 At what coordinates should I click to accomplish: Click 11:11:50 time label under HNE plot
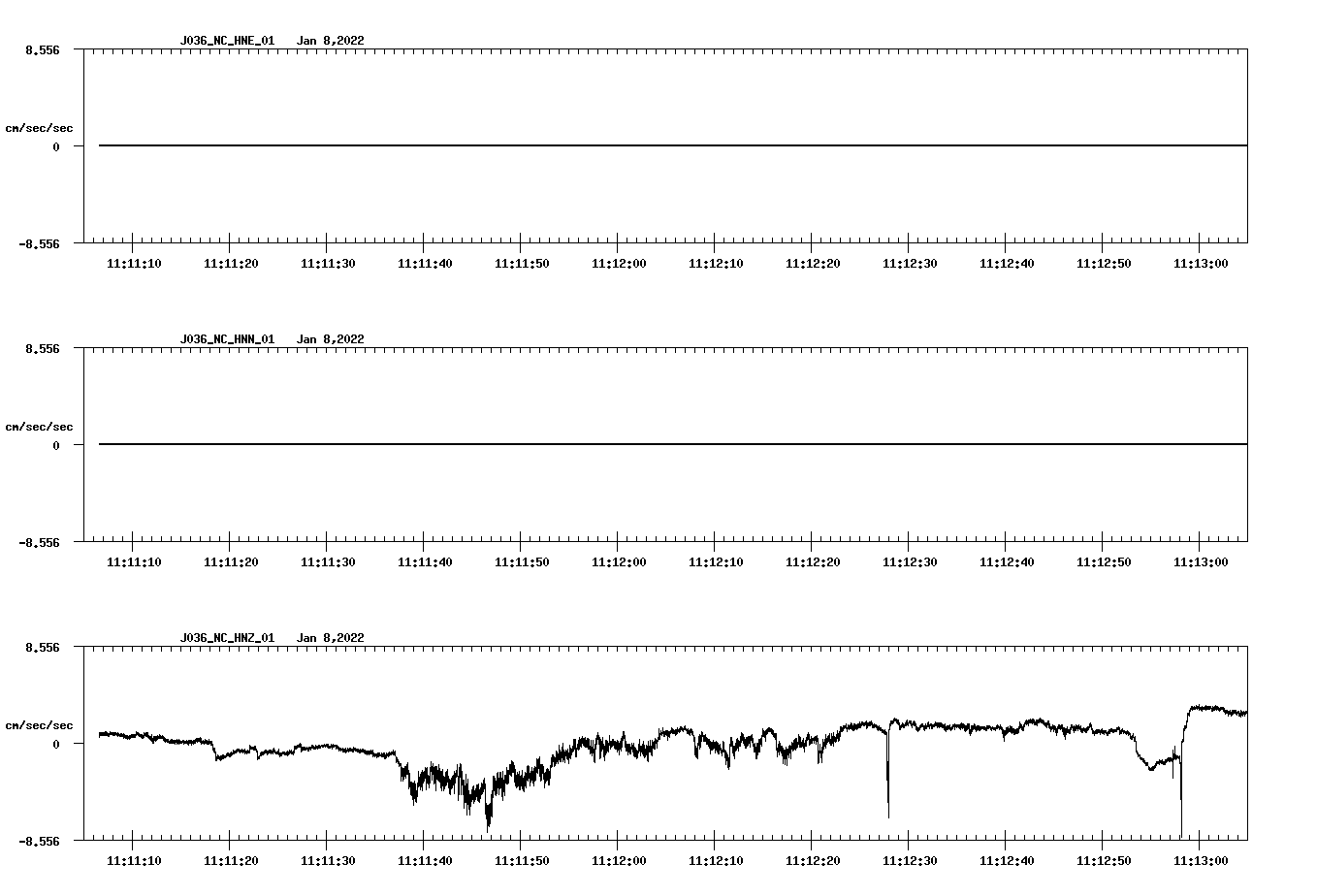[x=522, y=264]
